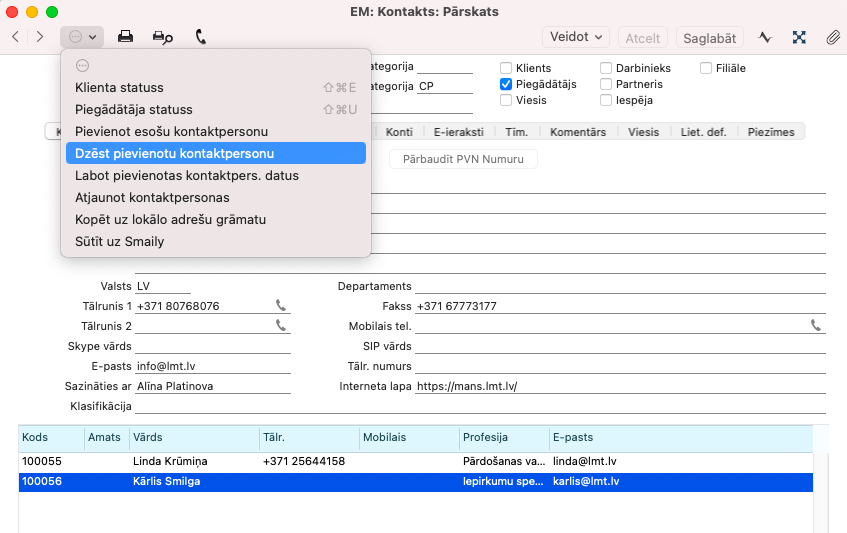Click the paperclip attachments icon

coord(832,37)
